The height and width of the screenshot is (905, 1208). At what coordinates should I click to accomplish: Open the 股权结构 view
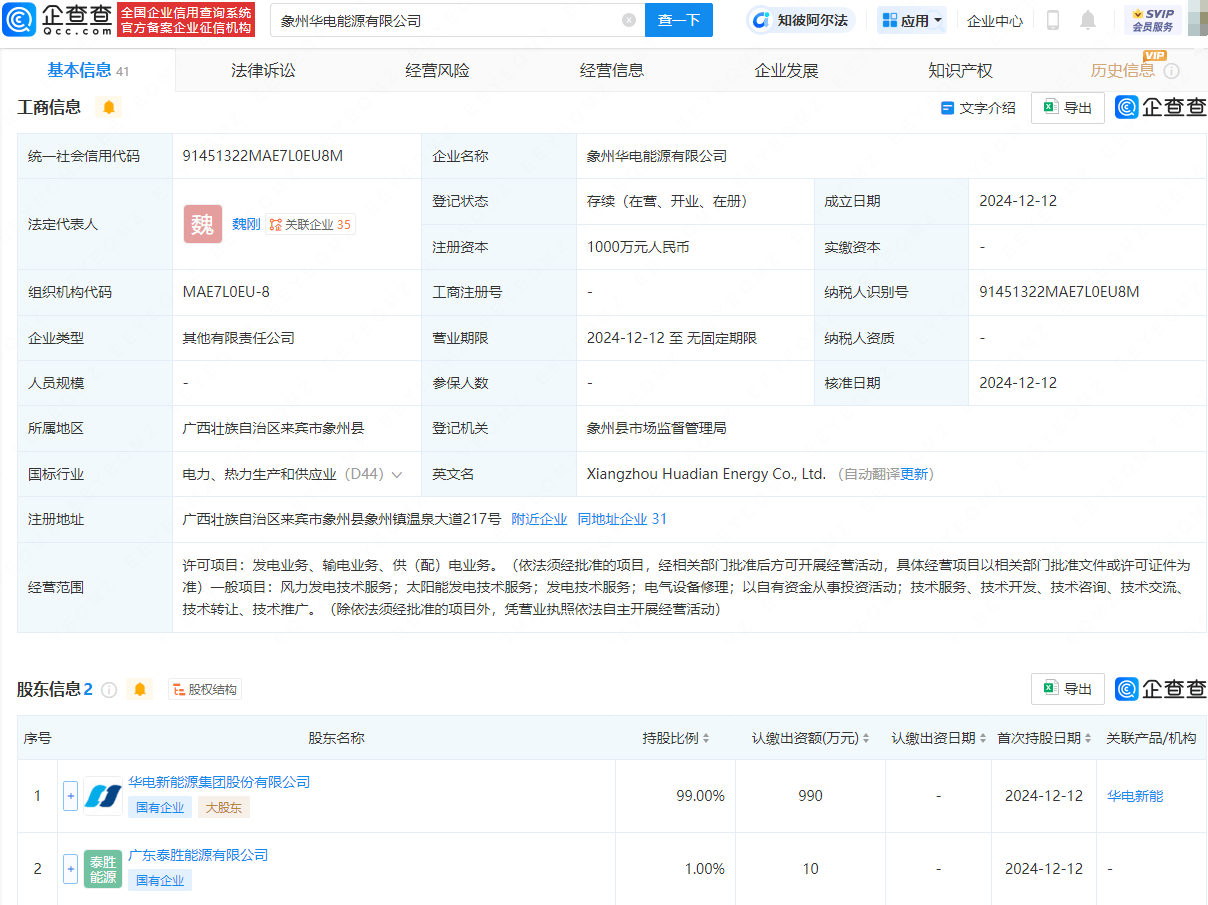[x=205, y=689]
